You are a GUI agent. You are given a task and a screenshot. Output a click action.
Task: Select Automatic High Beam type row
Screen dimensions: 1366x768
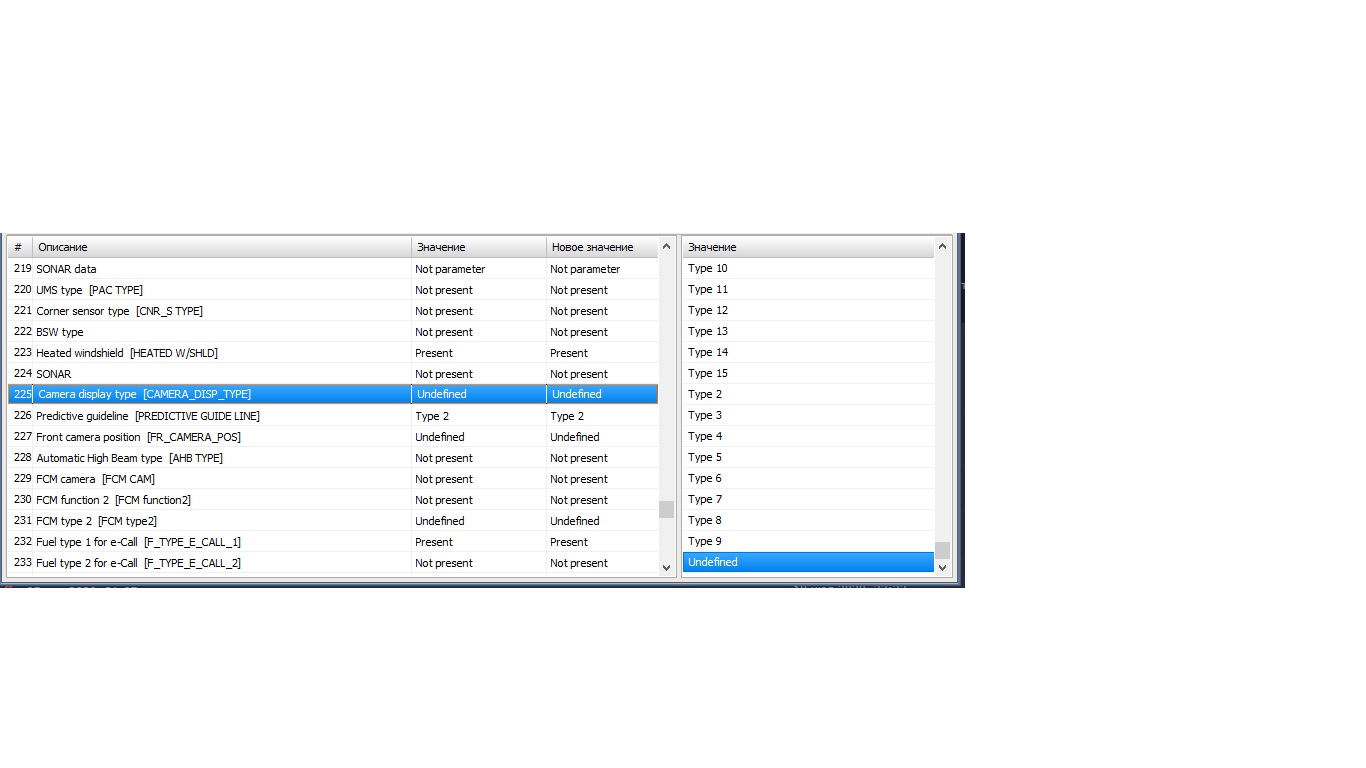(x=129, y=458)
